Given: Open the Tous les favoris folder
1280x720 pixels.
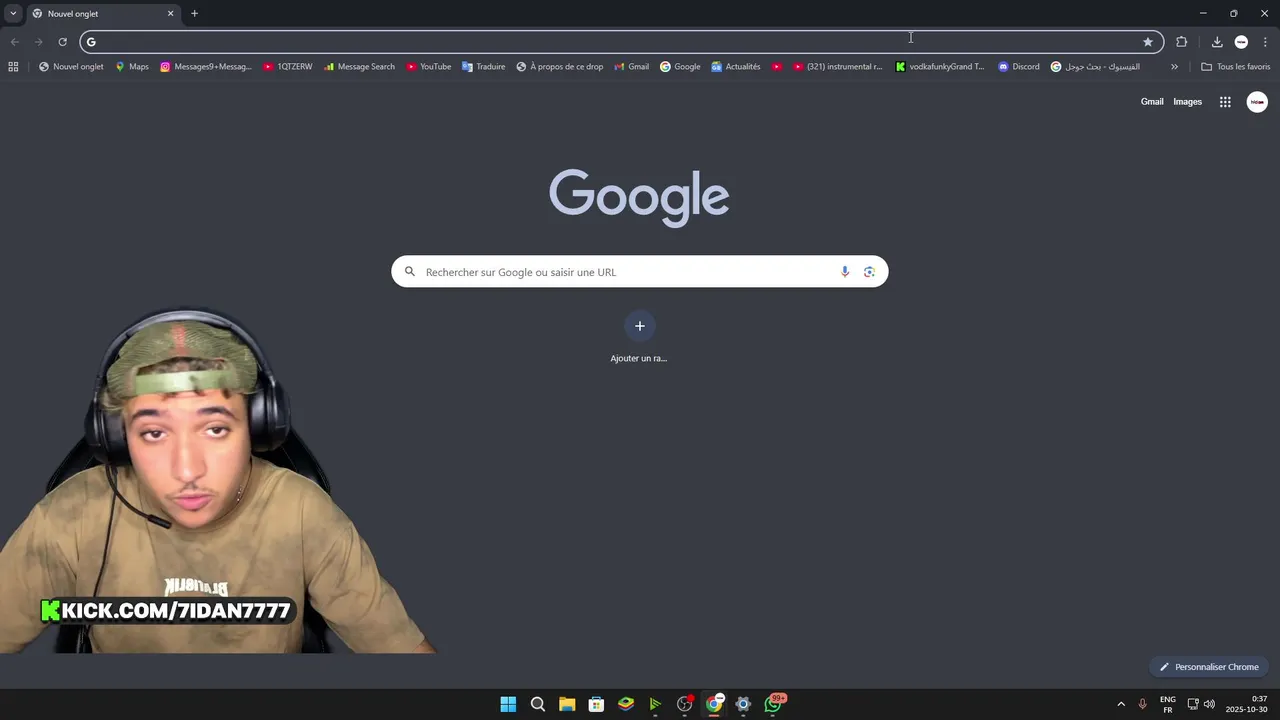Looking at the screenshot, I should 1235,67.
